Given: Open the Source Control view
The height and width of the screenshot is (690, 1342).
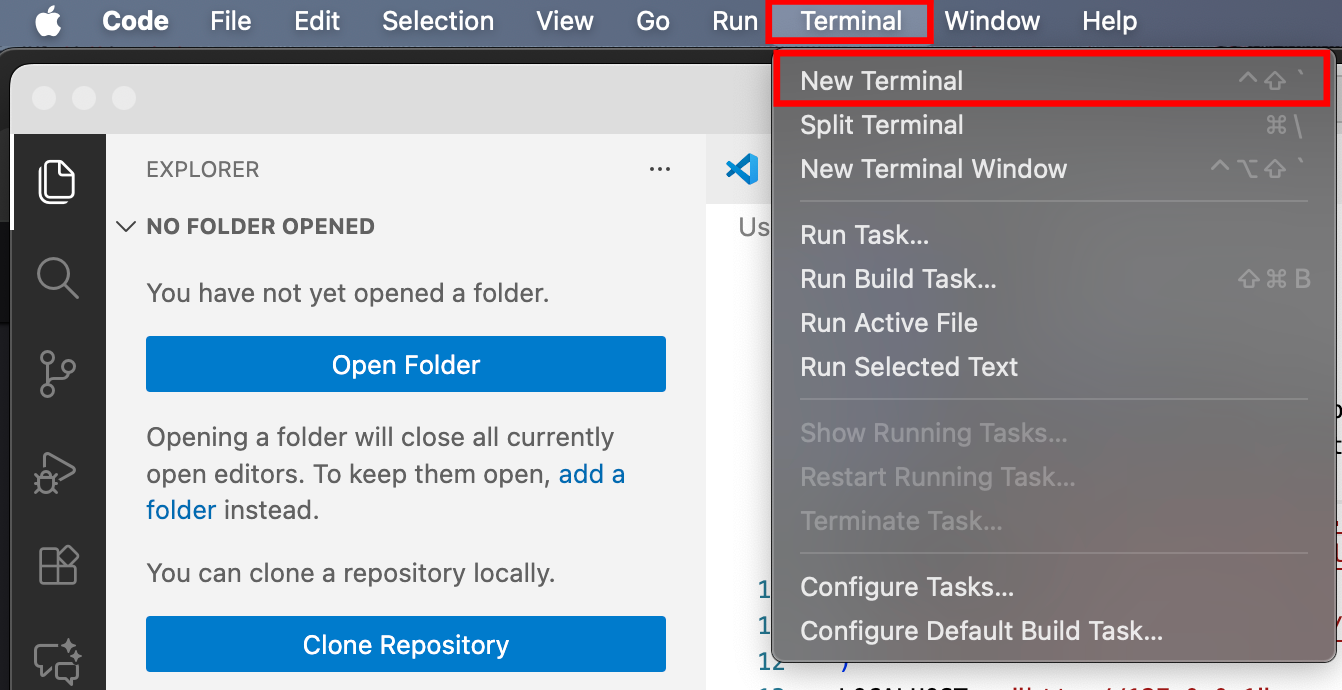Looking at the screenshot, I should 59,375.
